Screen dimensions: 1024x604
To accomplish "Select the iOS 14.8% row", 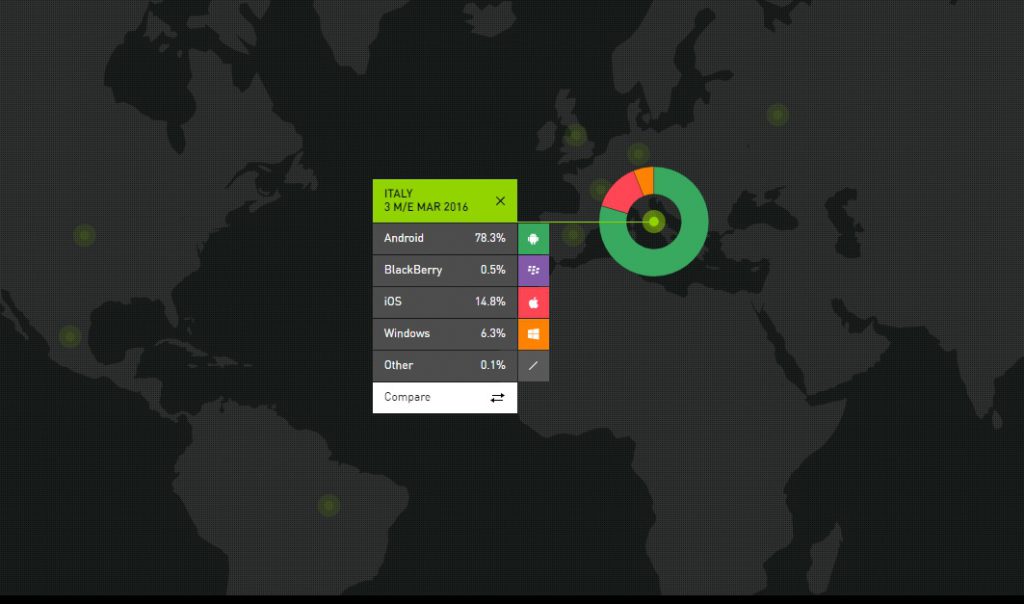I will coord(445,302).
